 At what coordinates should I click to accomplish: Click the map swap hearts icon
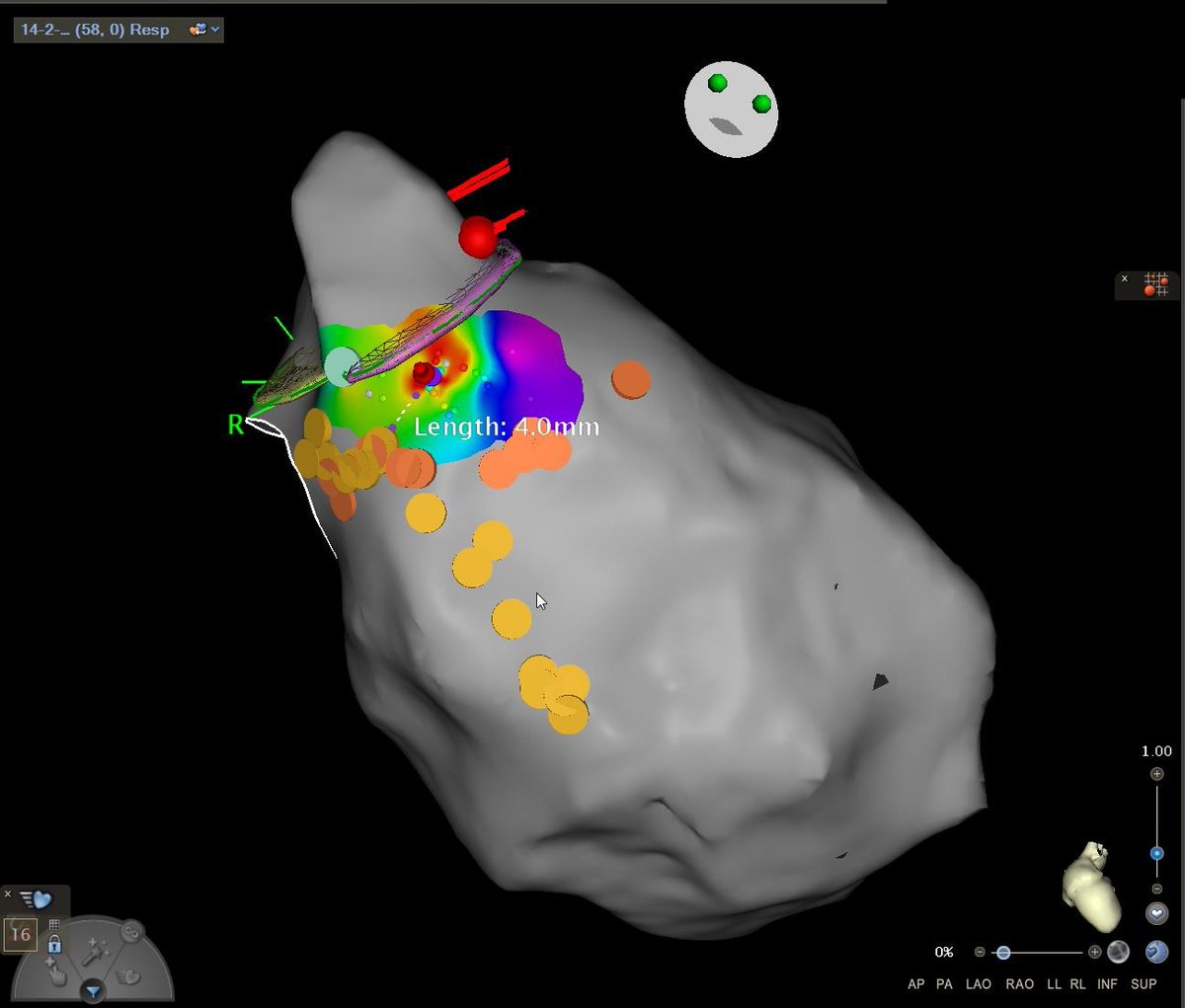coord(197,31)
